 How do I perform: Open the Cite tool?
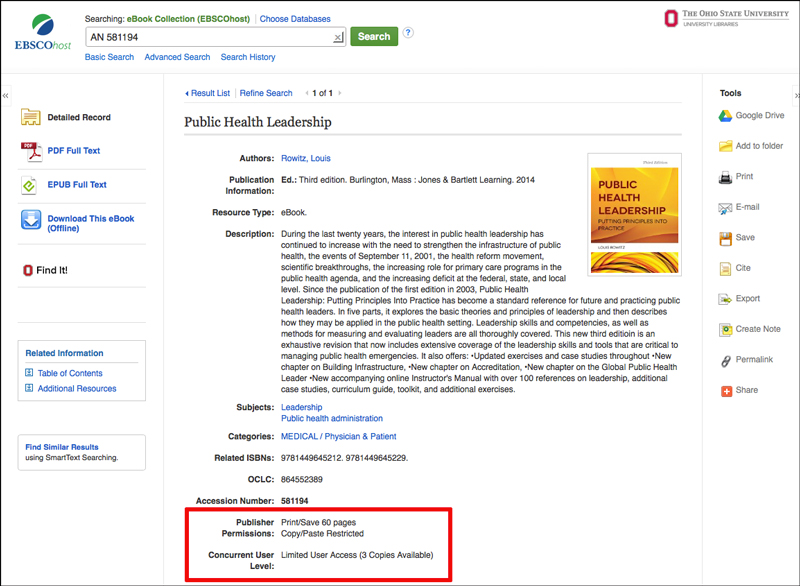[x=741, y=268]
